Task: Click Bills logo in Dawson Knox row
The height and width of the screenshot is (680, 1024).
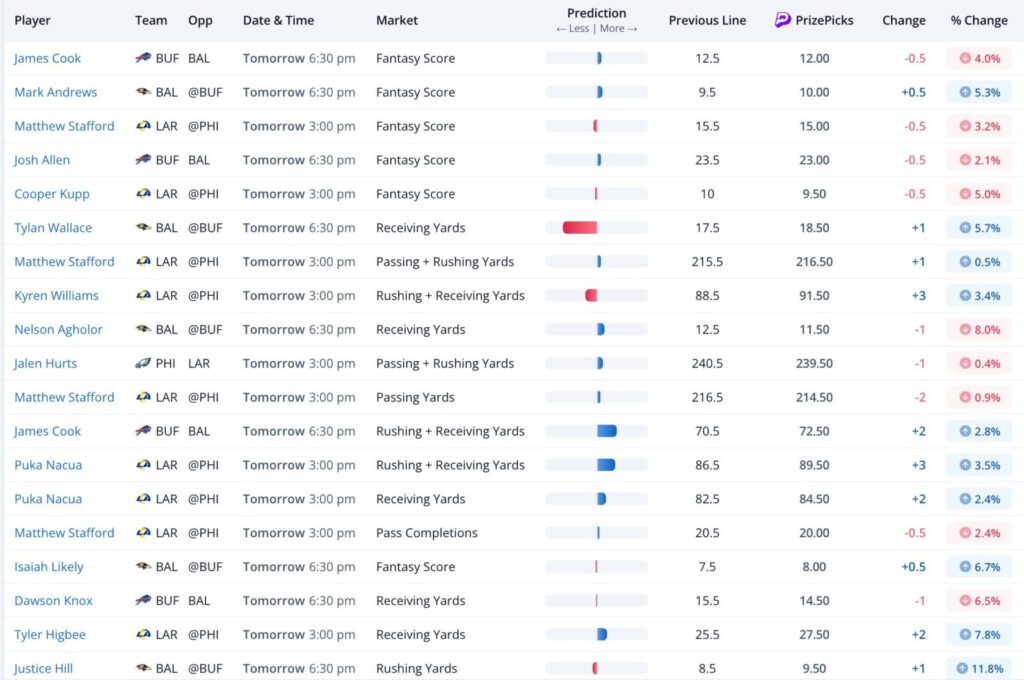Action: click(143, 601)
